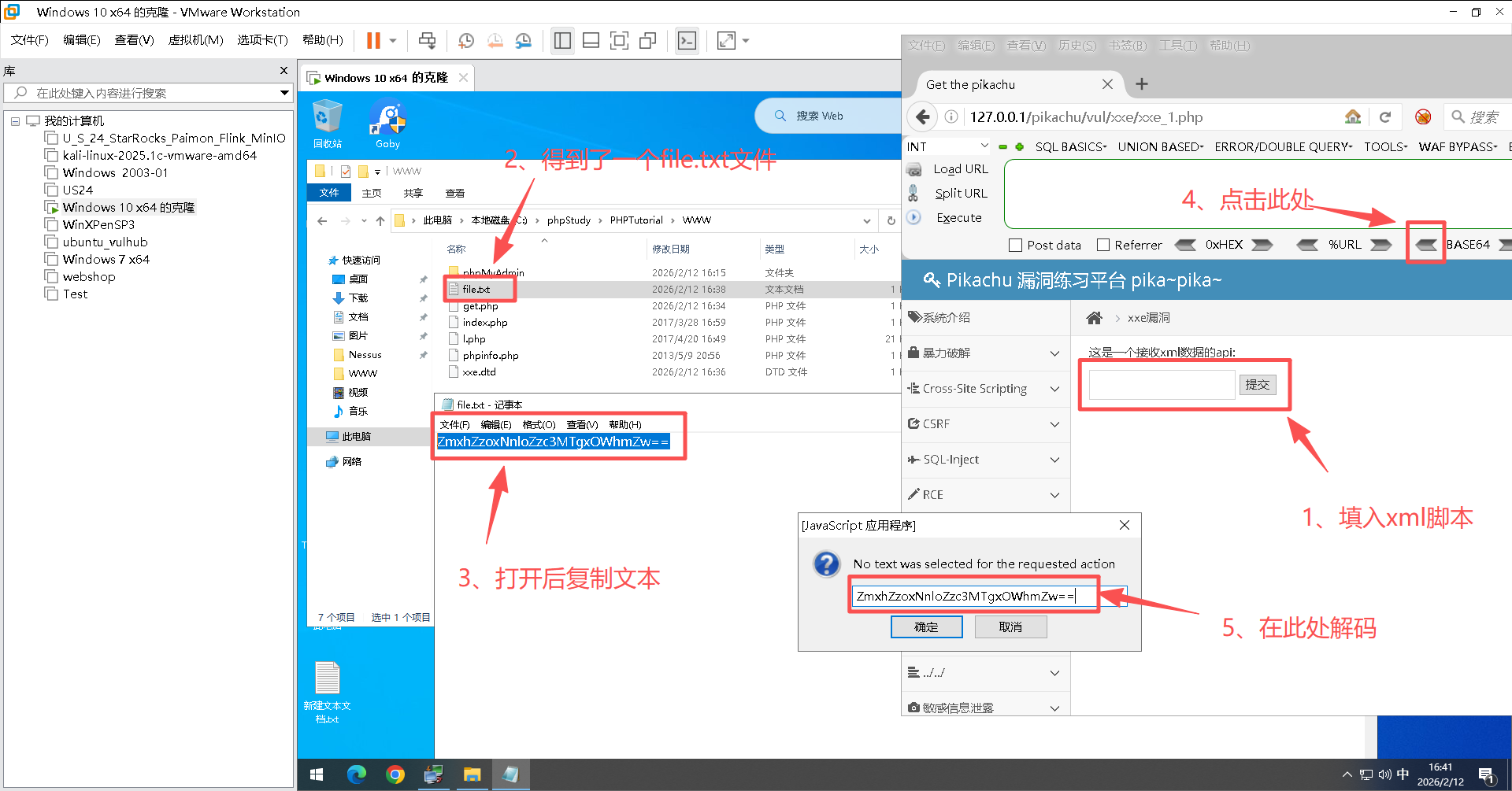Open the 共享 ribbon tab in Explorer
1512x791 pixels.
point(413,193)
